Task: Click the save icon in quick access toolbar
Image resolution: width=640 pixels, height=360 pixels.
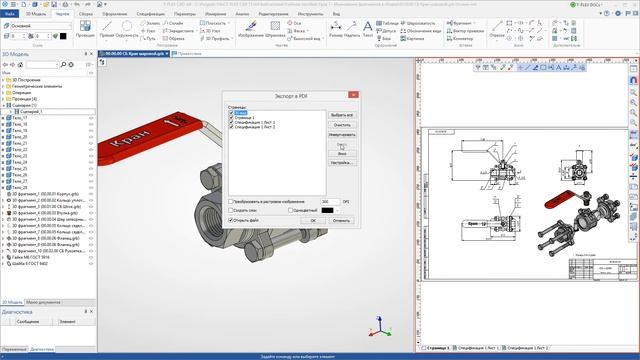Action: (54, 4)
